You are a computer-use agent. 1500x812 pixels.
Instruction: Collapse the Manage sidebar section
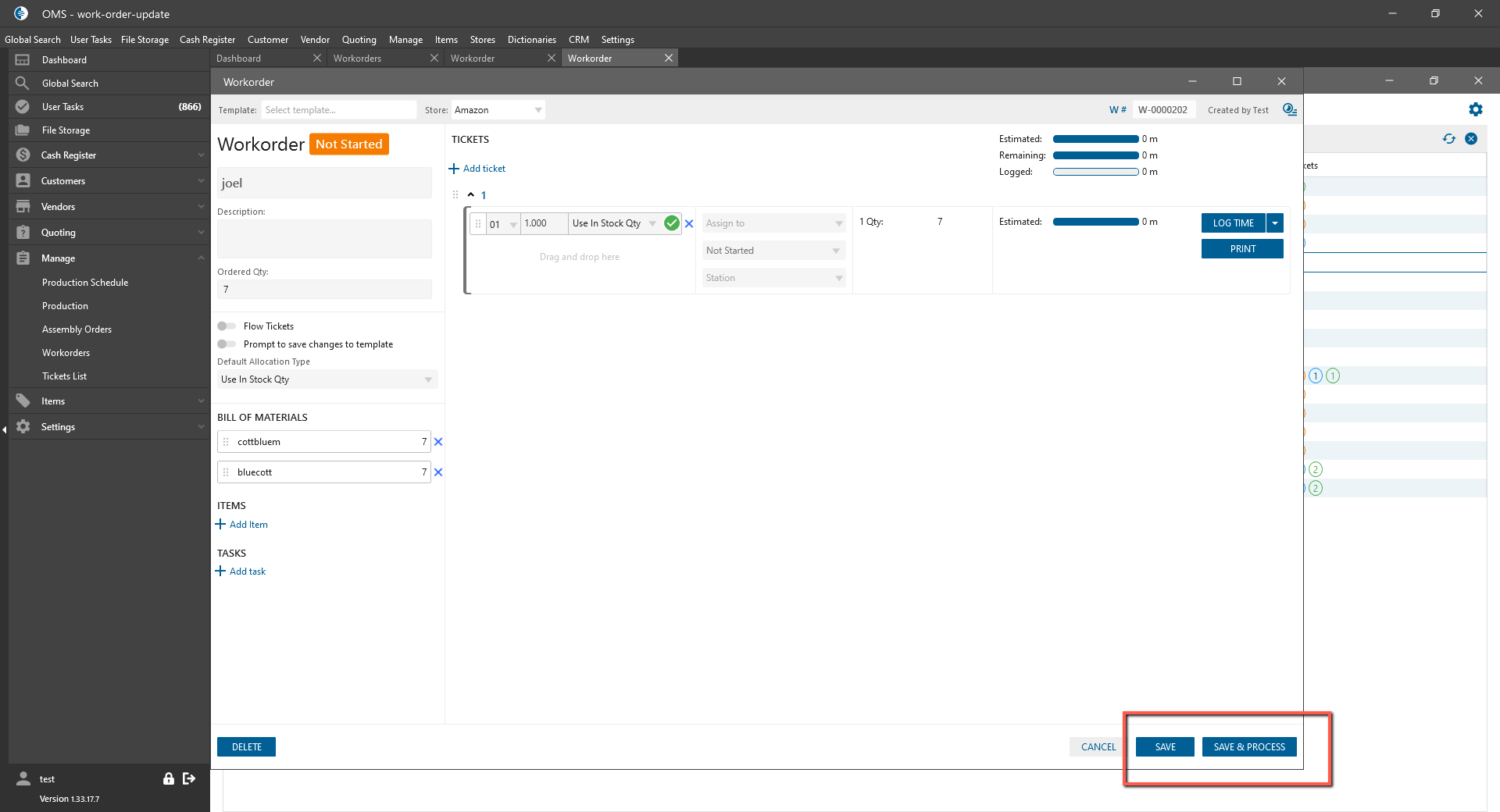click(201, 258)
